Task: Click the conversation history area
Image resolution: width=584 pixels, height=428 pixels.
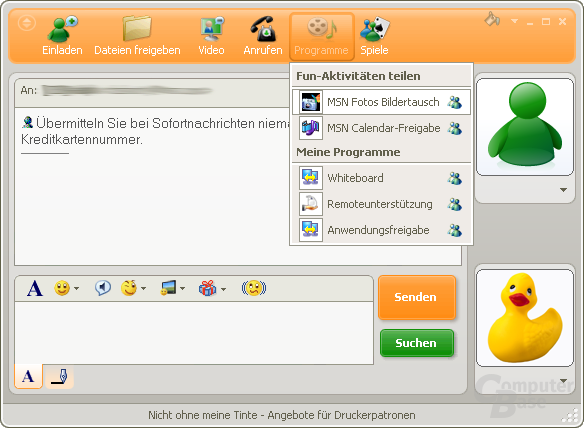Action: coord(152,186)
